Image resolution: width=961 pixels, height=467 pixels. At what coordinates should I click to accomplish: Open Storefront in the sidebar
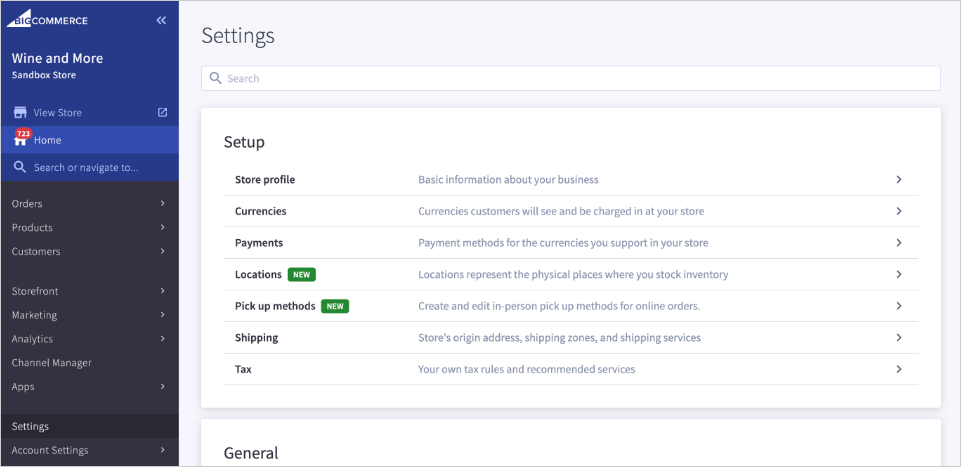click(x=89, y=291)
